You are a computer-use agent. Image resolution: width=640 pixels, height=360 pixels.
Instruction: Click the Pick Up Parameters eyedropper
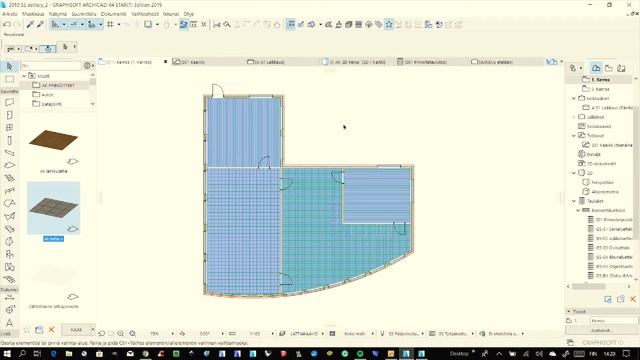click(x=30, y=24)
